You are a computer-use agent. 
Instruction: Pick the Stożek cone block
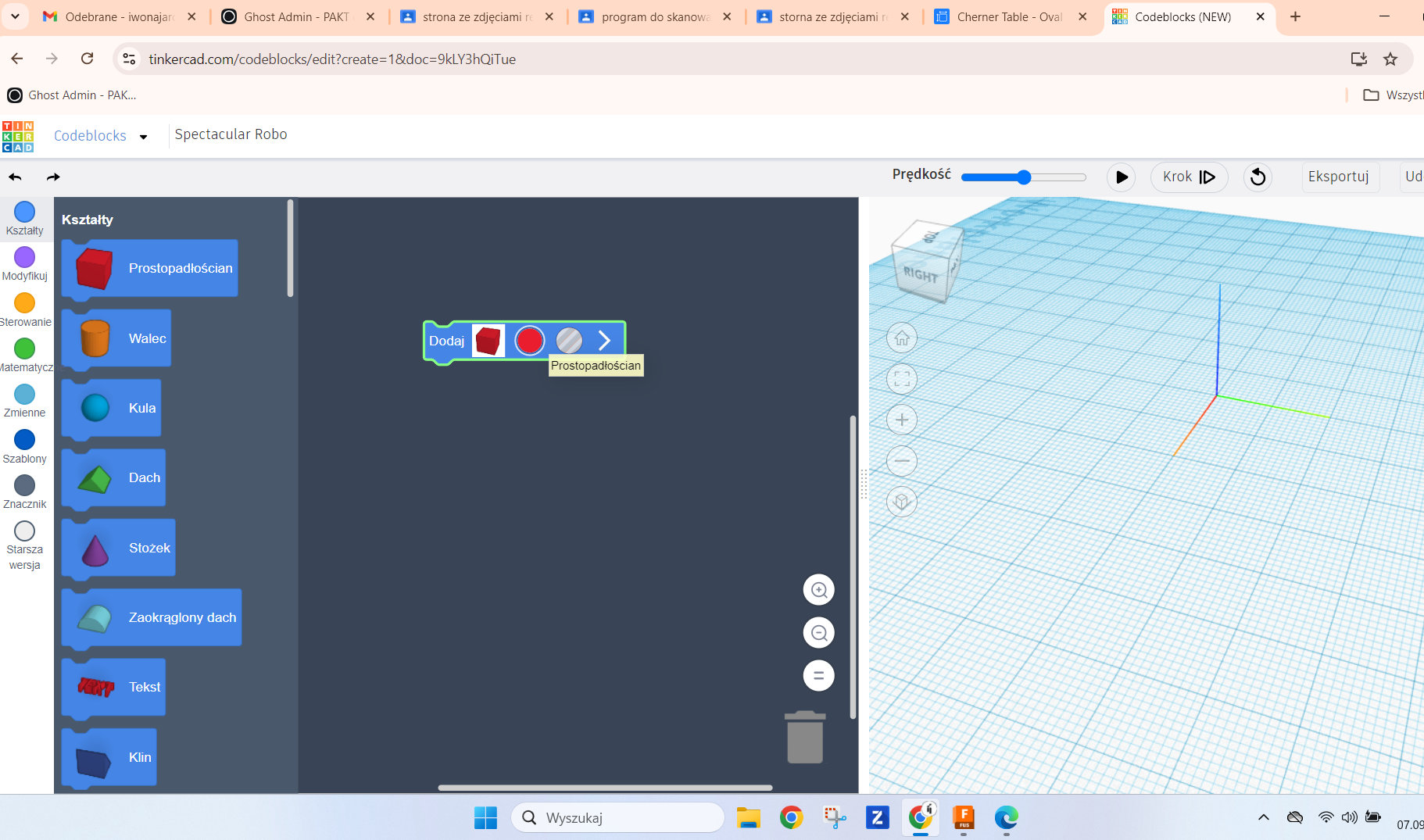[118, 548]
